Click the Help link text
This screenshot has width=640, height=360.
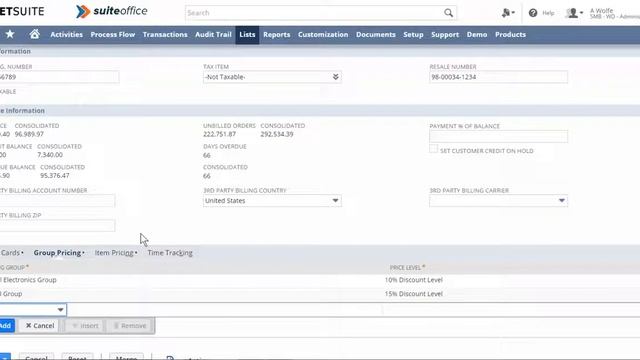point(548,13)
